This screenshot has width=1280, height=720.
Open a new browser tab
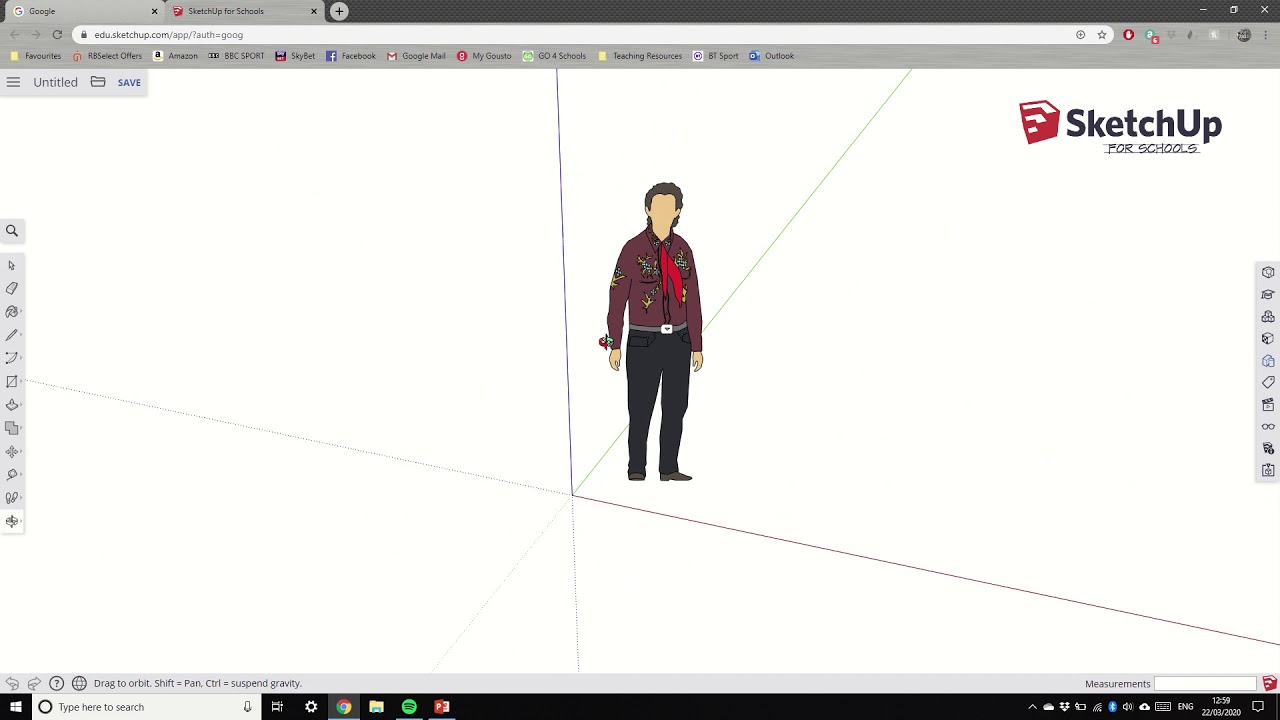pyautogui.click(x=339, y=11)
